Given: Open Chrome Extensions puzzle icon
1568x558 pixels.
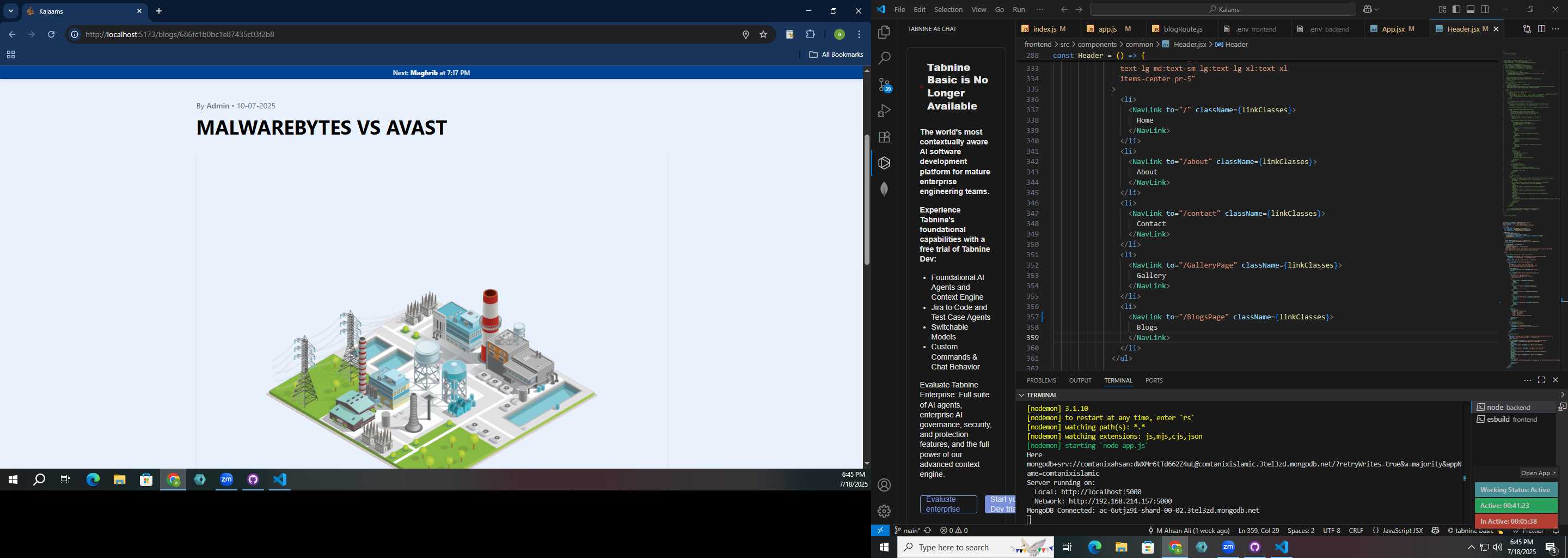Looking at the screenshot, I should 810,35.
